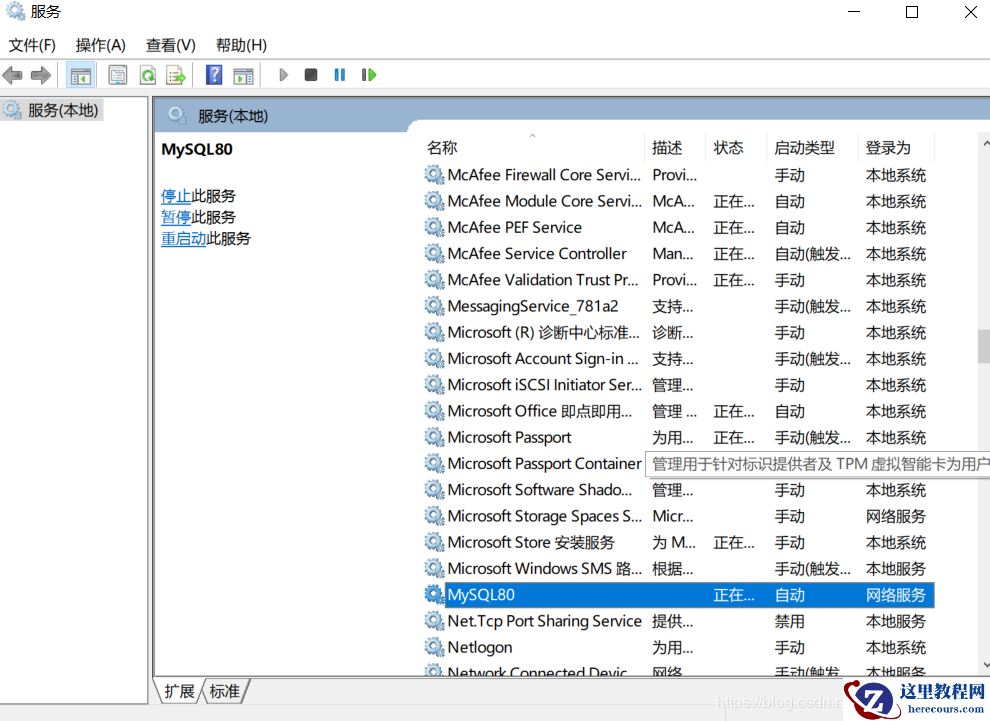Click gear icon beside Microsoft Passport
This screenshot has height=721, width=990.
(434, 437)
